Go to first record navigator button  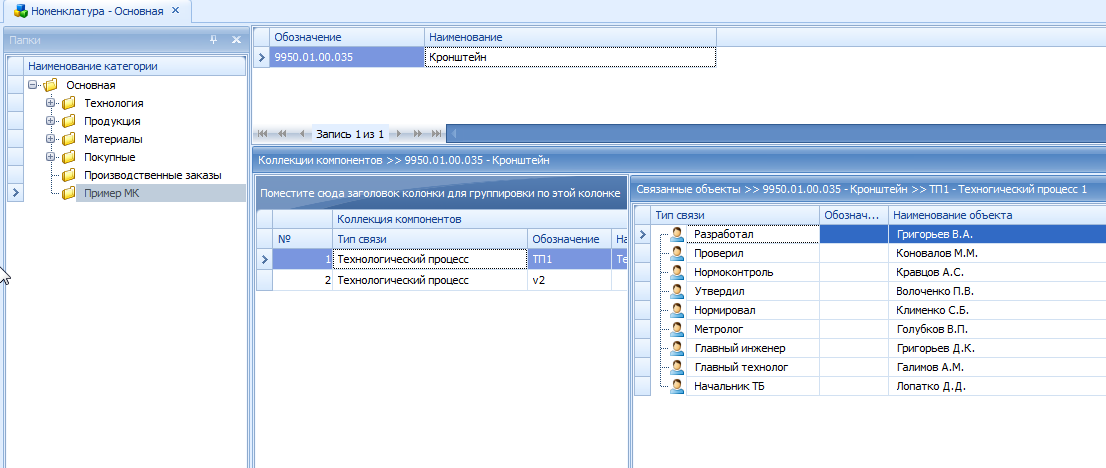coord(263,133)
